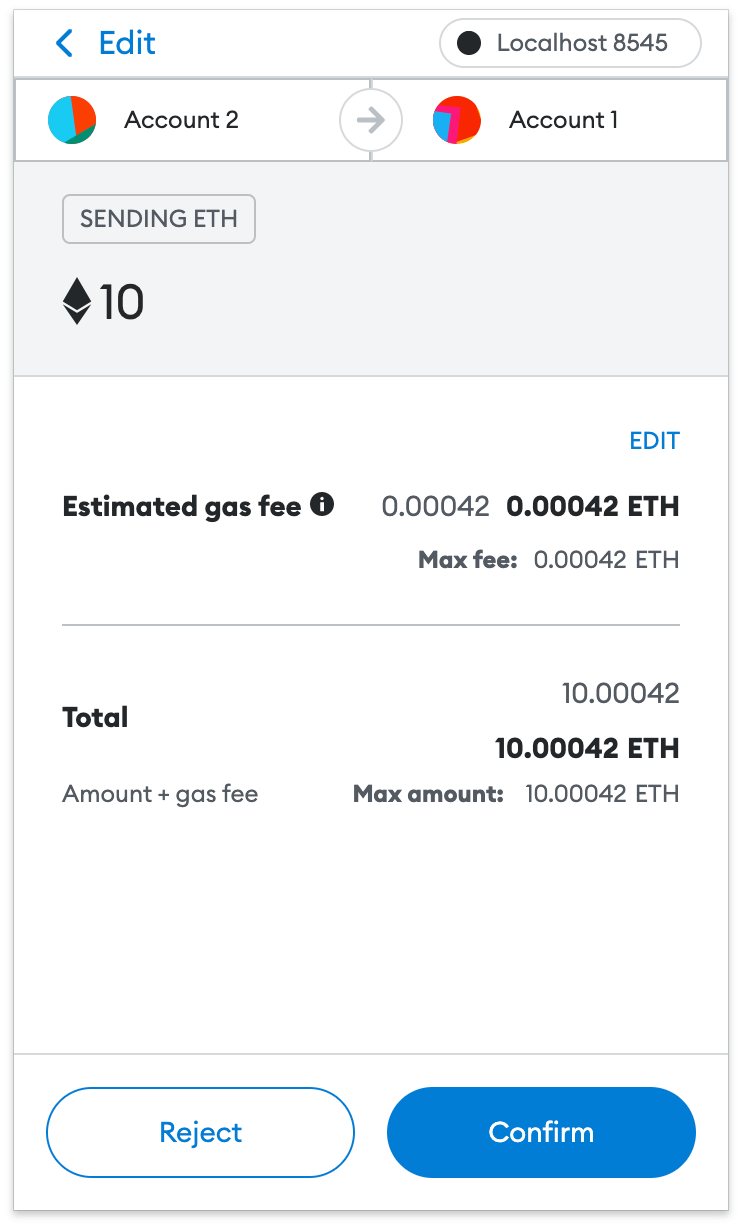
Task: Select the Account 1 recipient name
Action: click(563, 121)
